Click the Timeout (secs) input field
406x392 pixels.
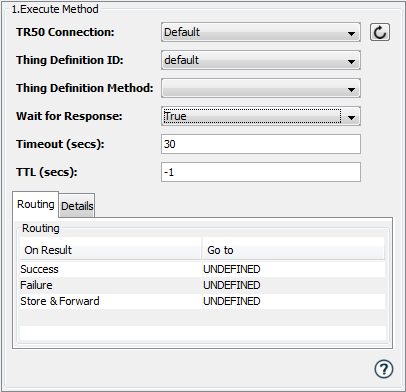click(261, 144)
